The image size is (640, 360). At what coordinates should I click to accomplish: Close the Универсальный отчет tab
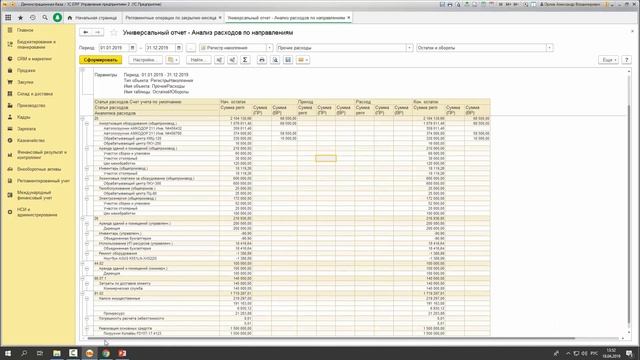(349, 18)
